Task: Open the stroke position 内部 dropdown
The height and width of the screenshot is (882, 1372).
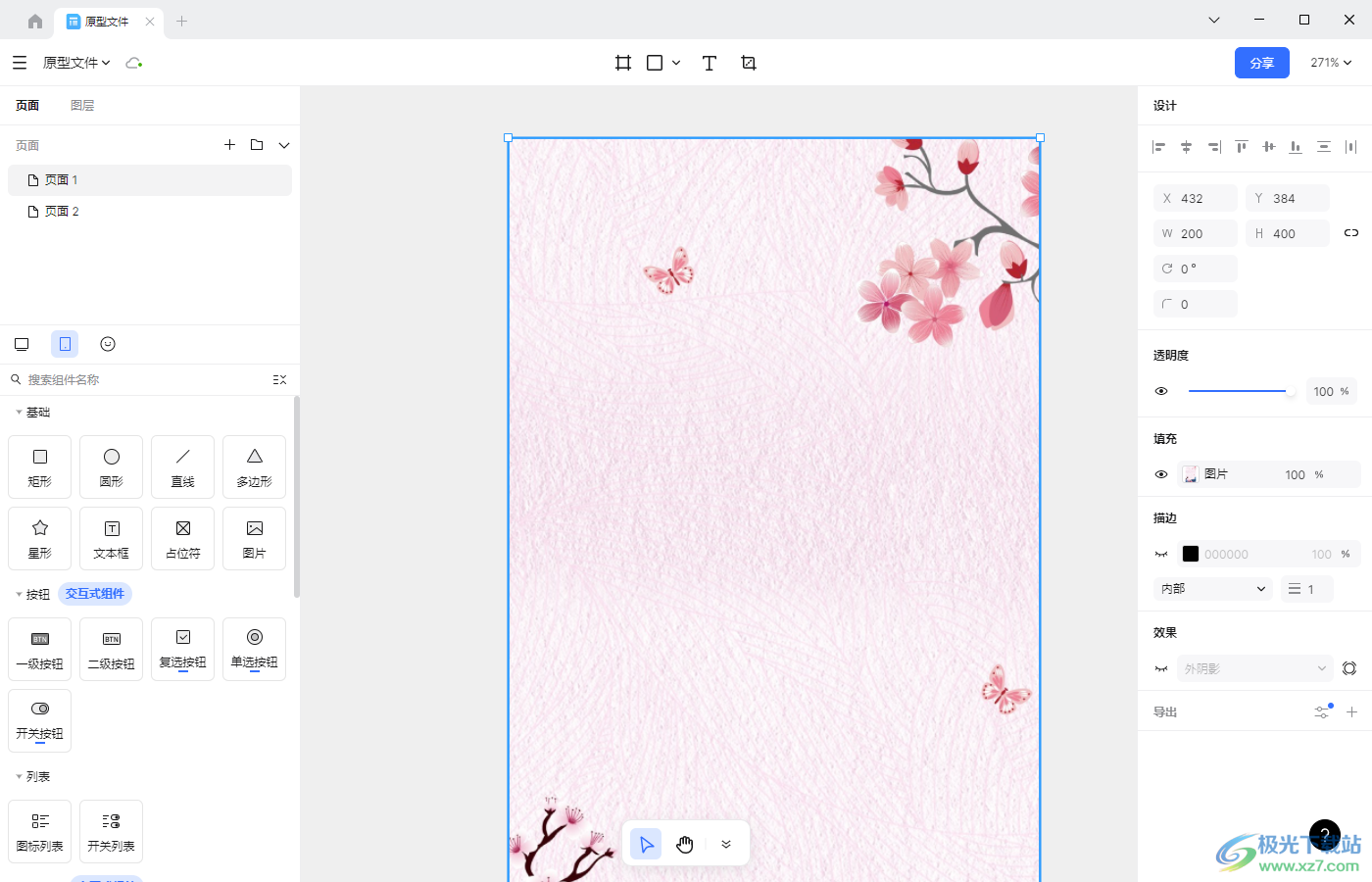Action: click(x=1213, y=589)
